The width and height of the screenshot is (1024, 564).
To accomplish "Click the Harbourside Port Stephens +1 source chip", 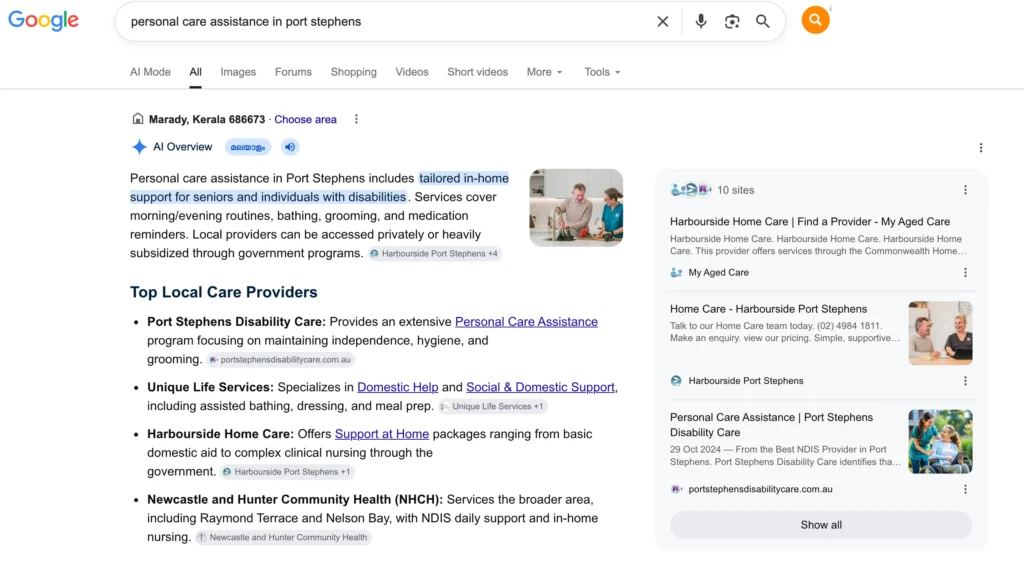I will coord(287,471).
